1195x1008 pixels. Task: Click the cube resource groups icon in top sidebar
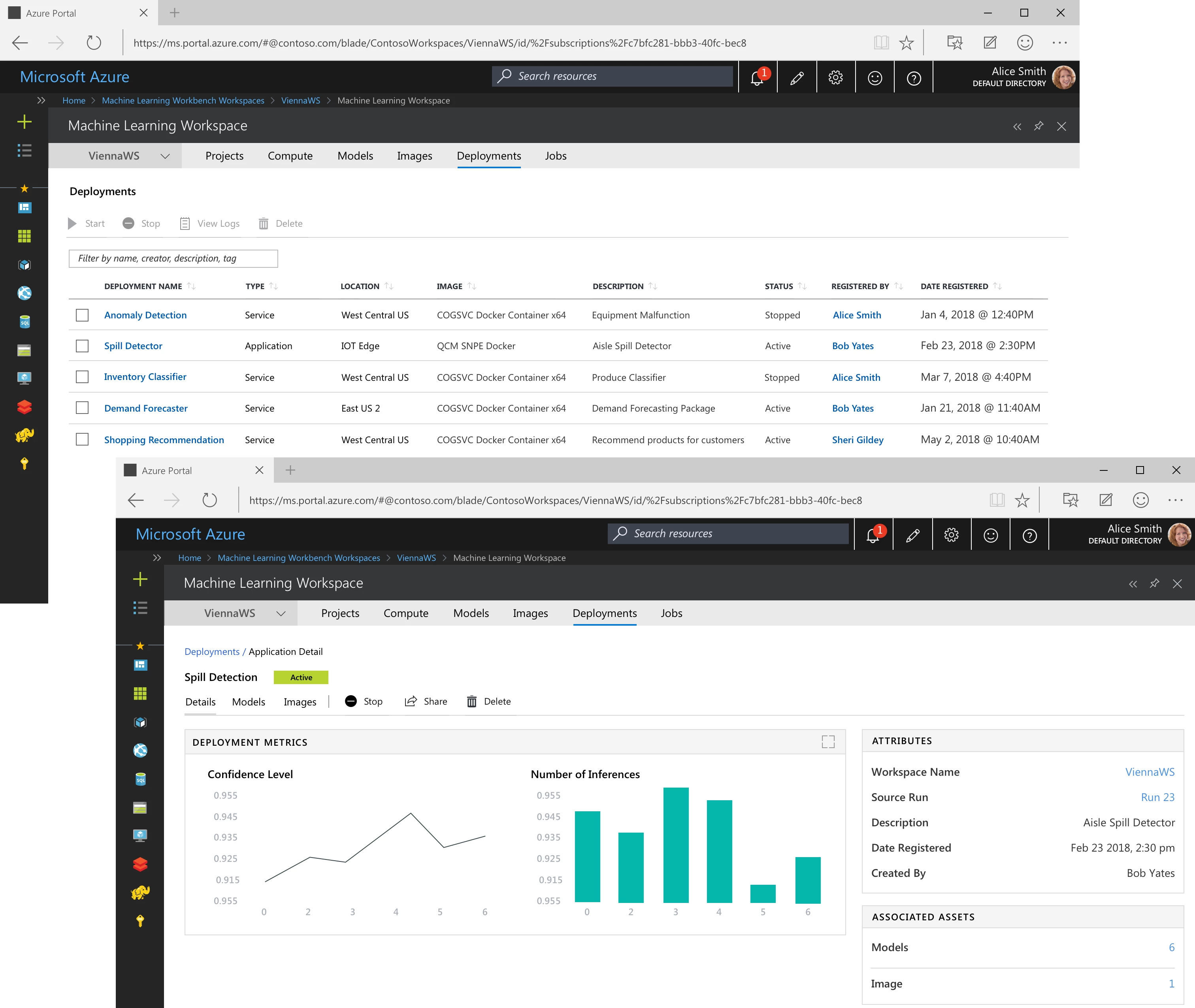[x=25, y=265]
